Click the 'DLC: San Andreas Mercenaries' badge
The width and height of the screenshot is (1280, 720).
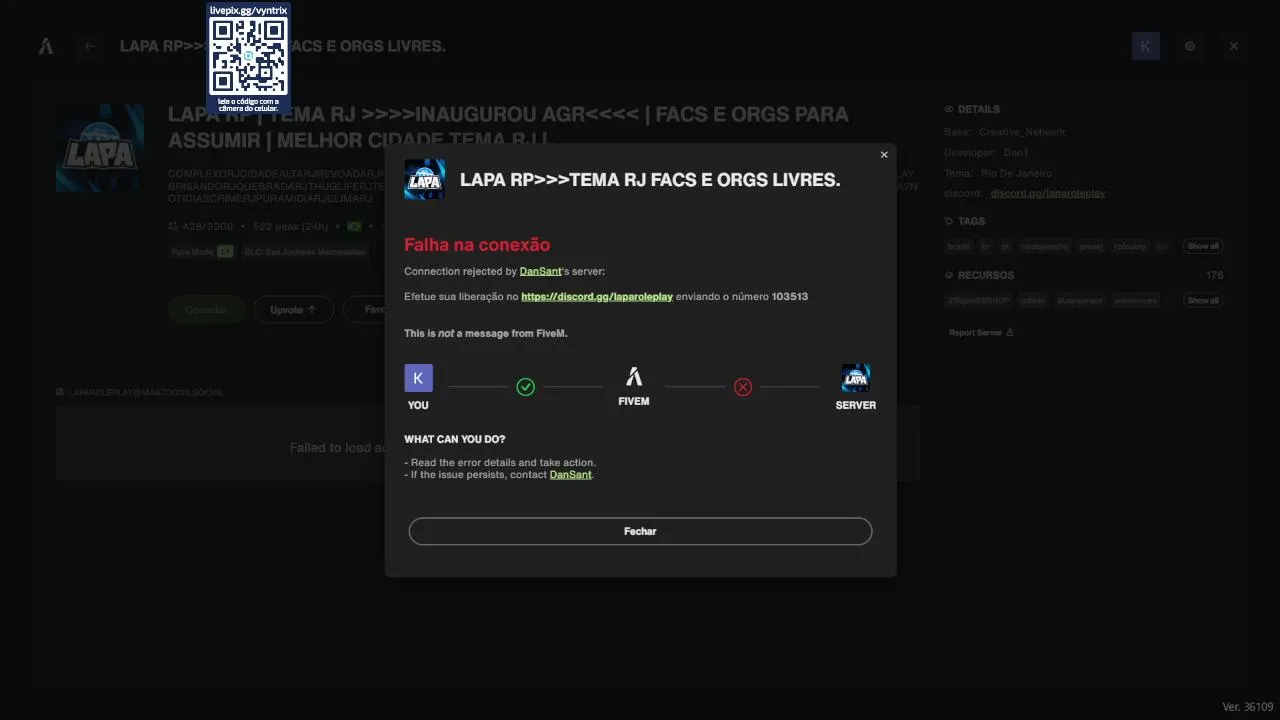(305, 252)
